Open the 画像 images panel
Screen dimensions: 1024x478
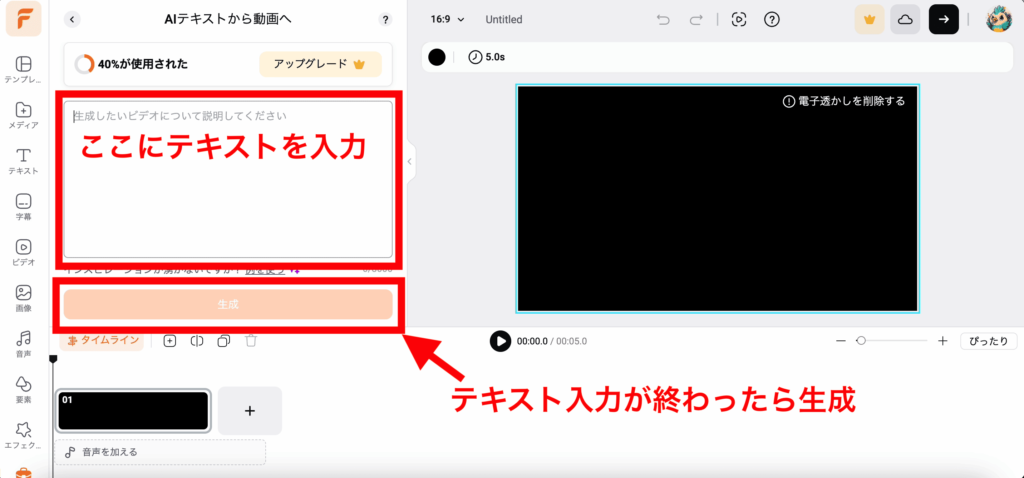(24, 298)
